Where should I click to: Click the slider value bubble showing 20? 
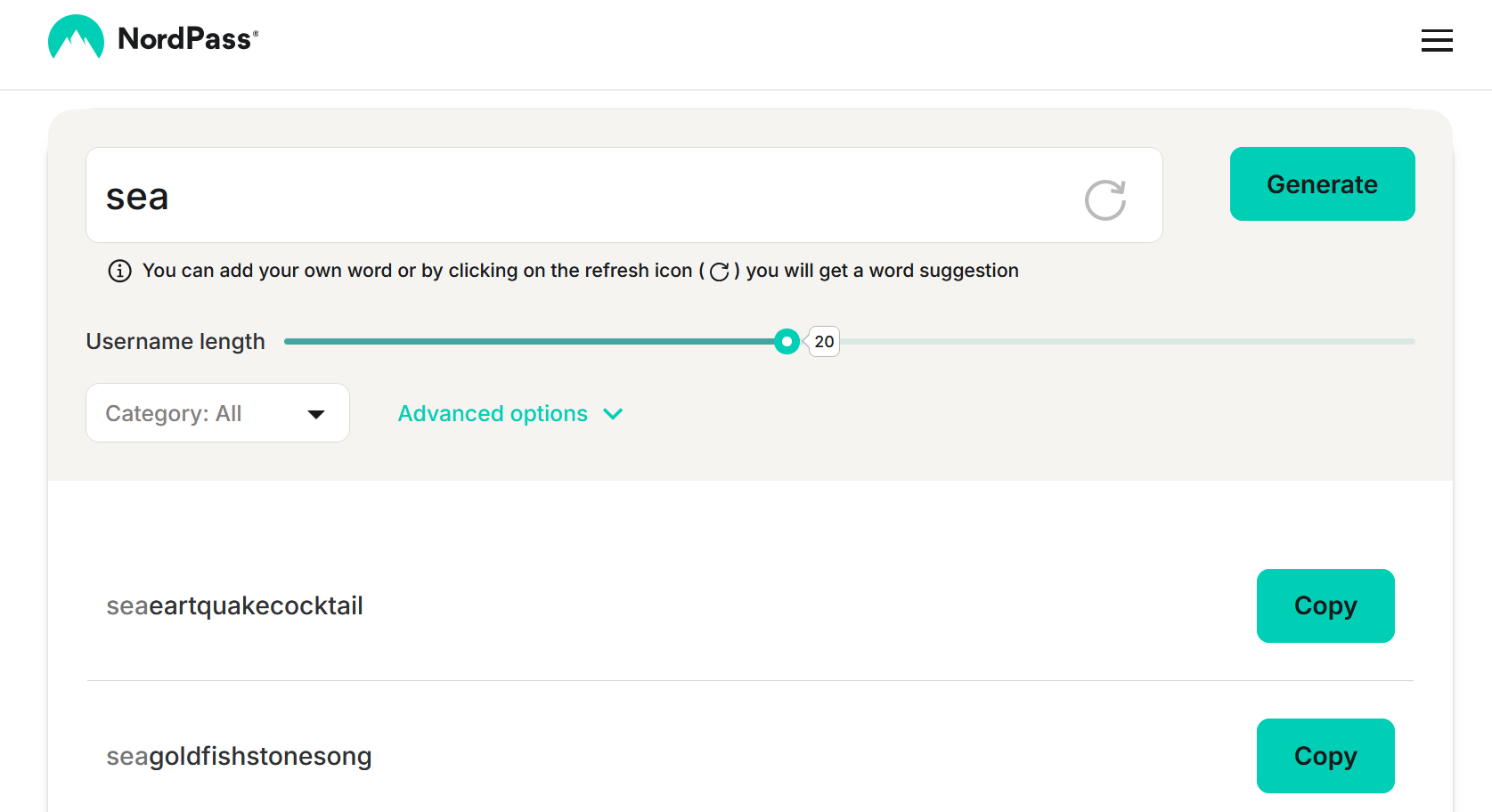pyautogui.click(x=824, y=342)
